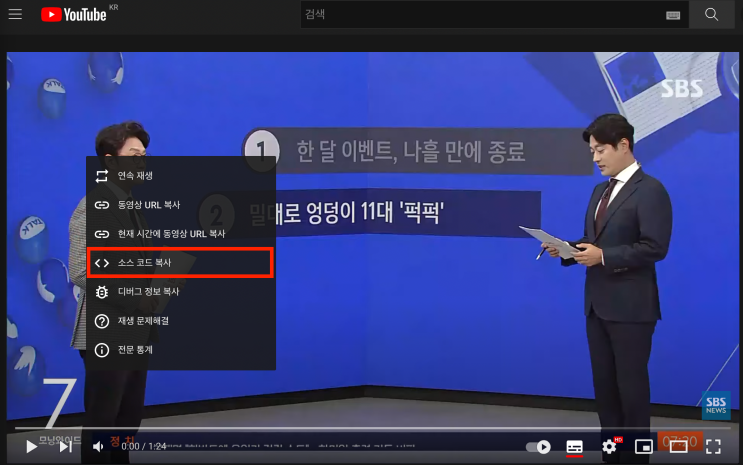Toggle the autoplay switch
Screen dimensions: 743x465
click(538, 447)
